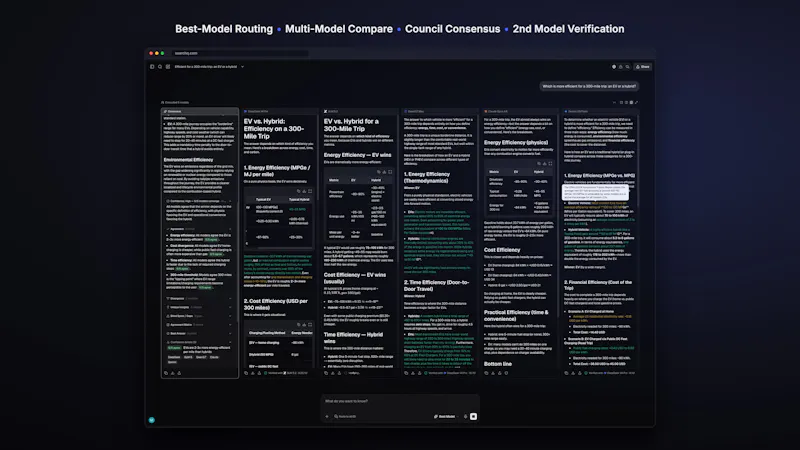This screenshot has height=450, width=800.
Task: Copy the DeepSeek response
Action: click(246, 373)
